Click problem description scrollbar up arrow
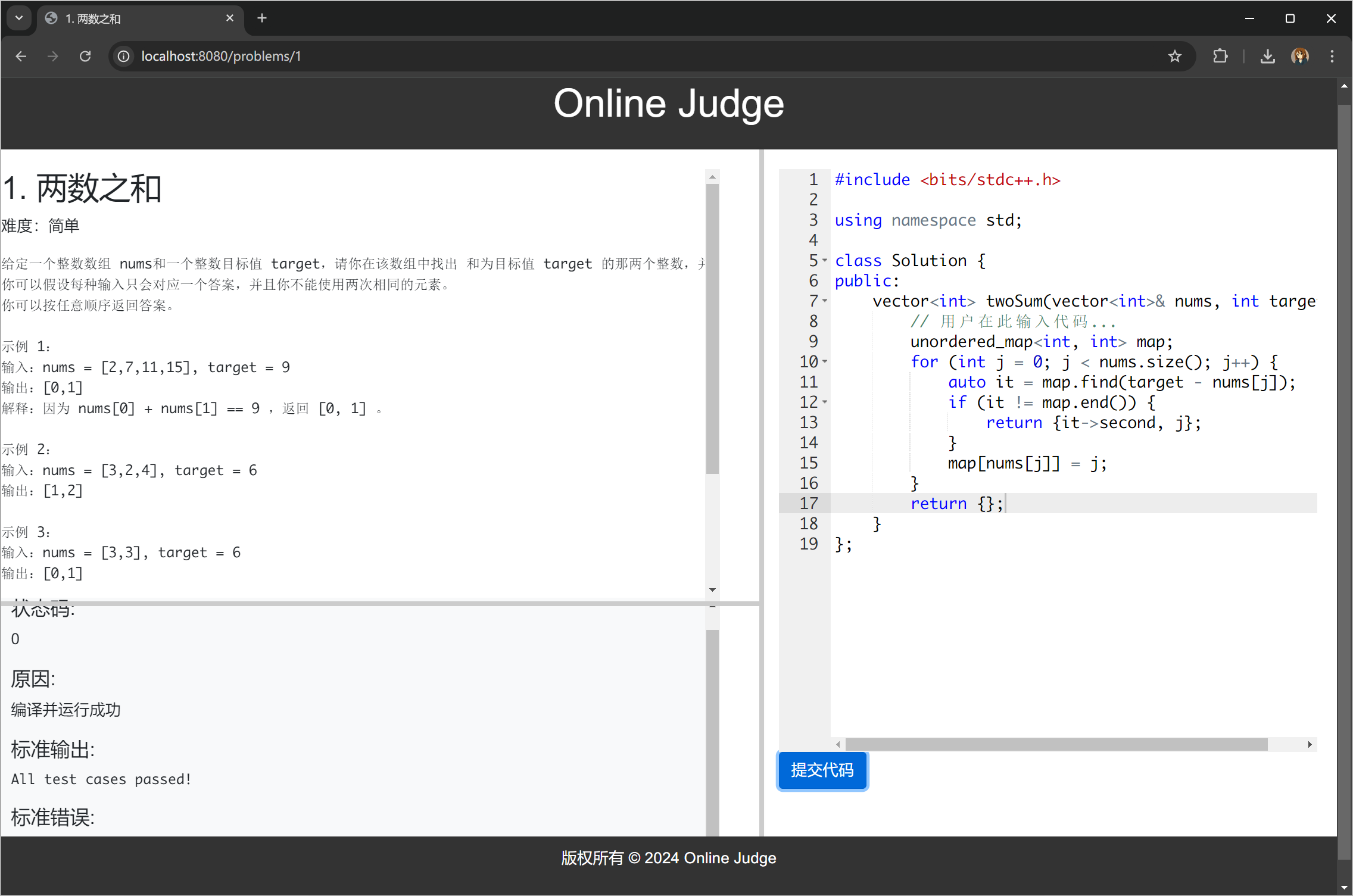The image size is (1353, 896). [712, 177]
